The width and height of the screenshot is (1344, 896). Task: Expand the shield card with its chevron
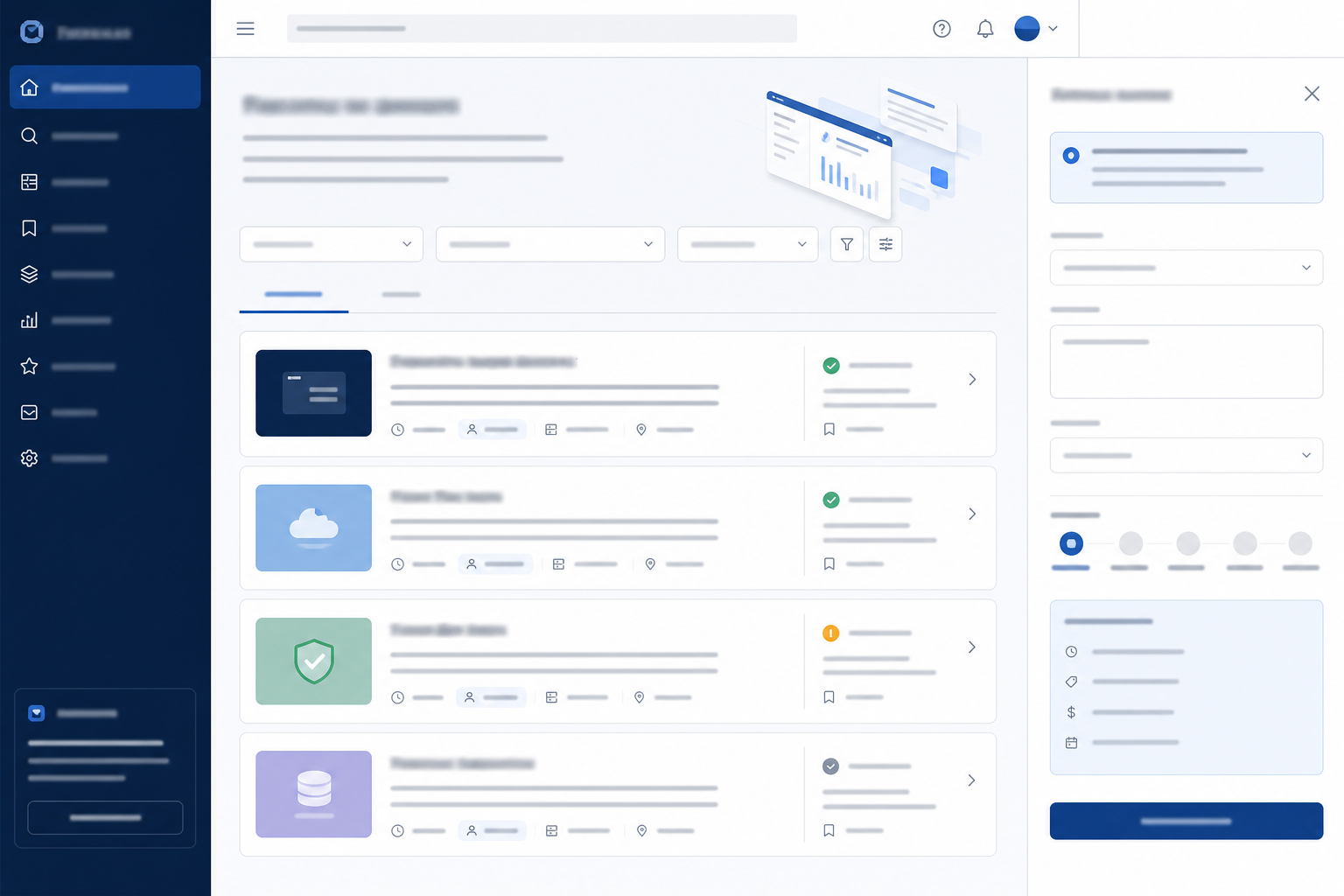click(972, 647)
